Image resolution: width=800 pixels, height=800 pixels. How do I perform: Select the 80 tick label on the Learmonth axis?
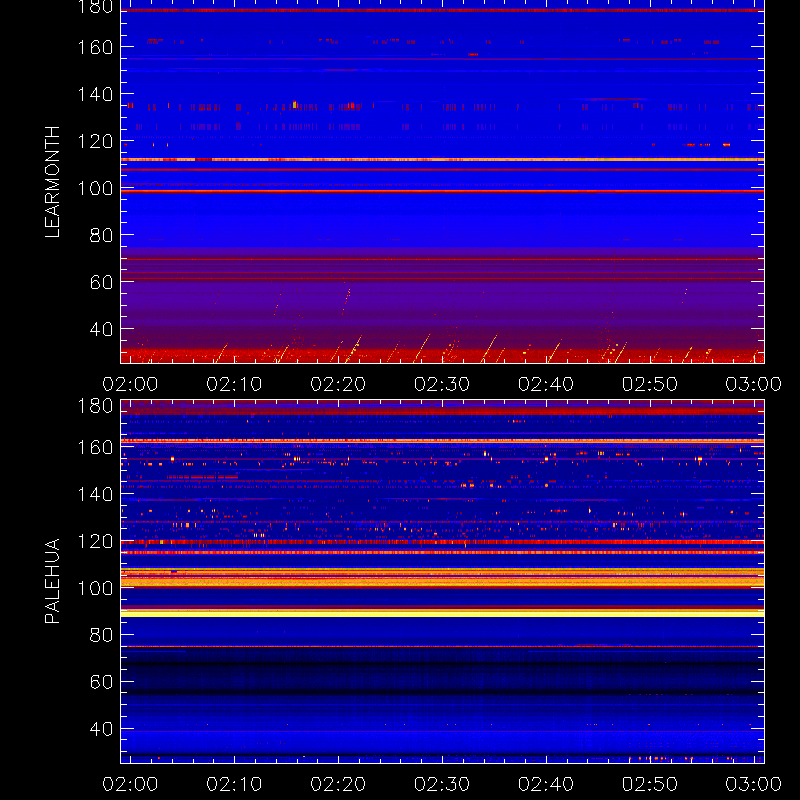click(101, 235)
